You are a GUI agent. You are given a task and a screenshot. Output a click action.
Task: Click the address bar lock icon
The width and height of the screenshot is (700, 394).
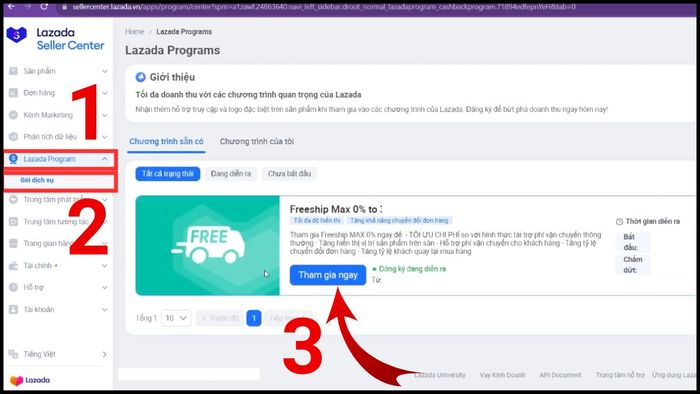pyautogui.click(x=64, y=7)
